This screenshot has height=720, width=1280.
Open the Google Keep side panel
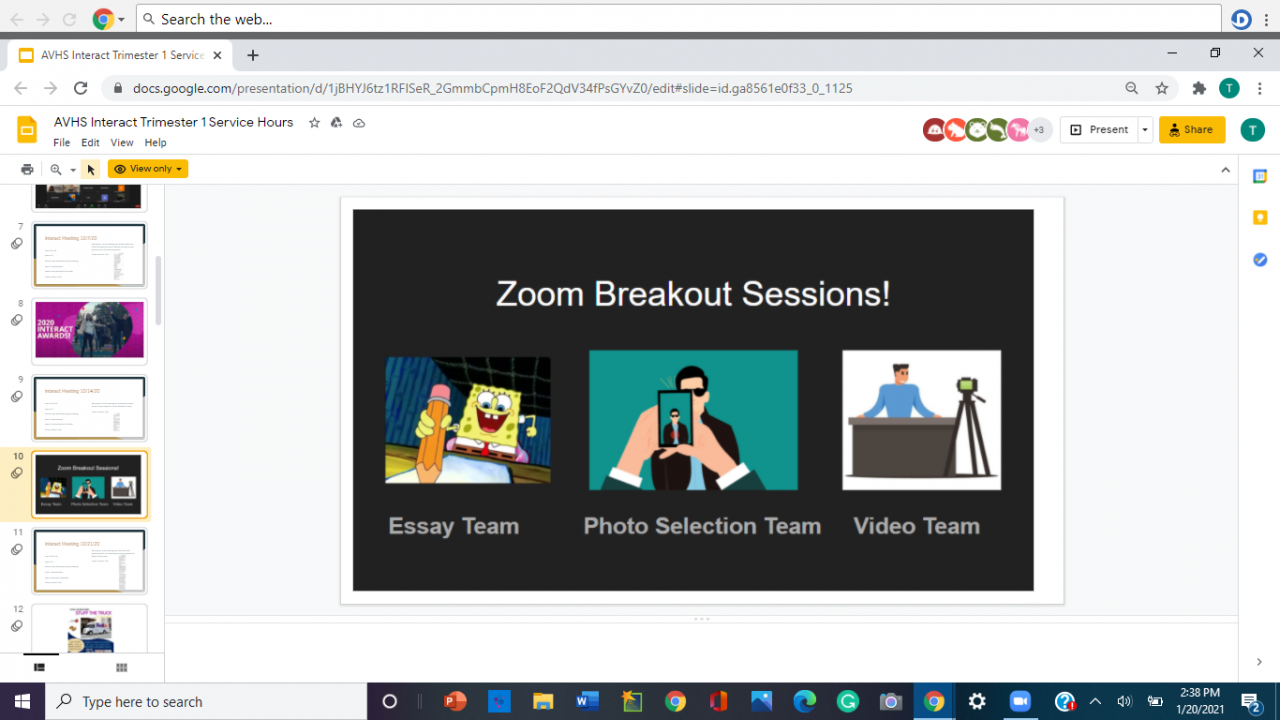pos(1260,217)
